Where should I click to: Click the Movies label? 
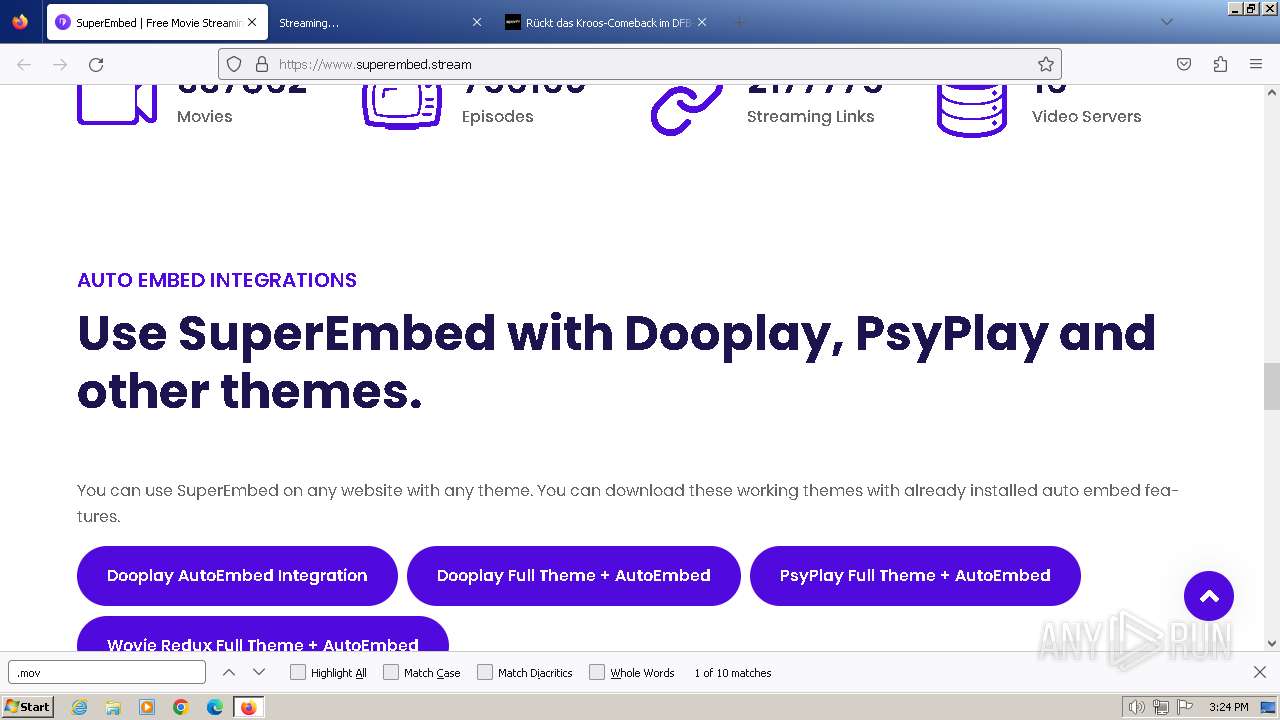pos(204,116)
